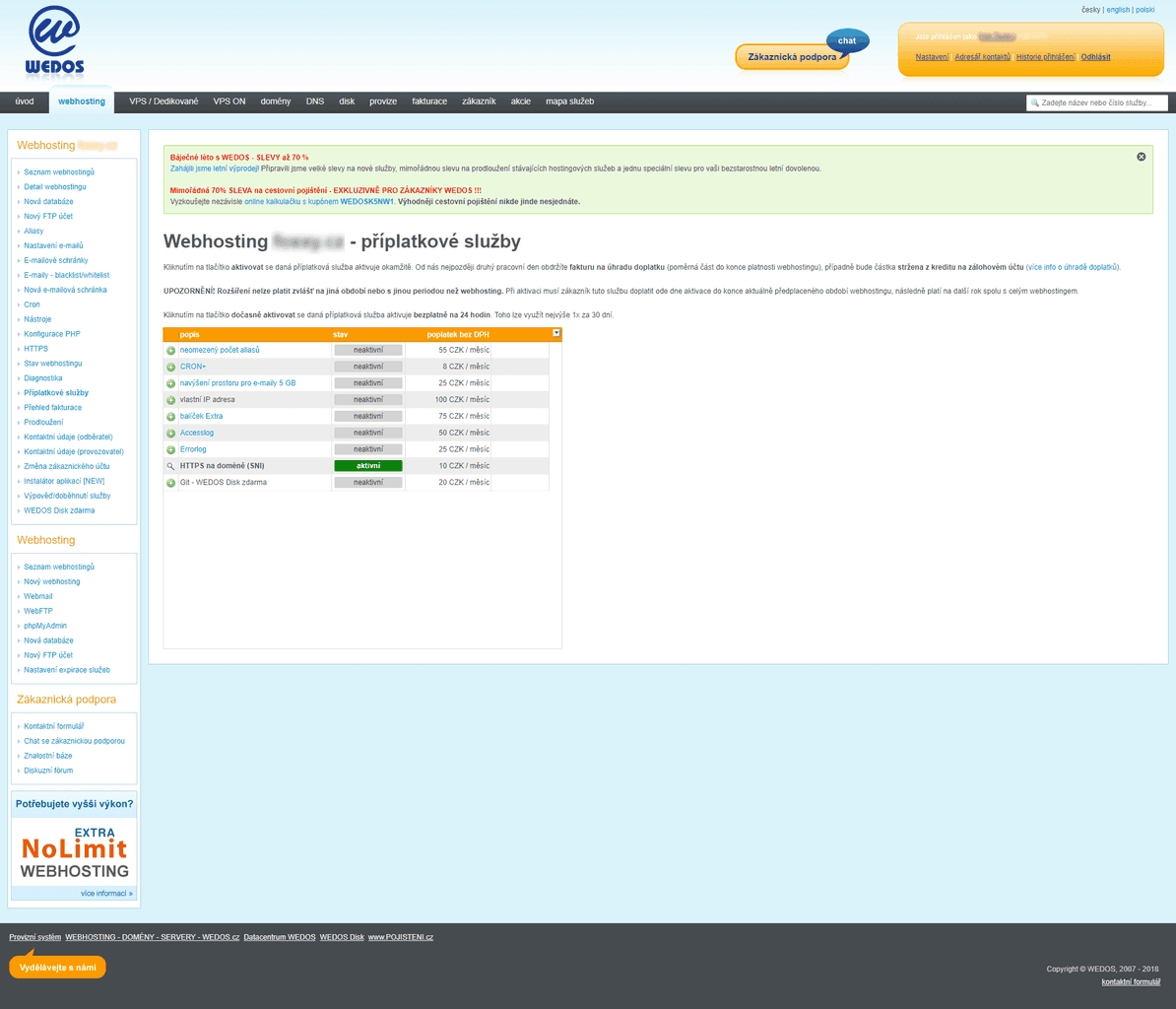Click the aktivní status of HTTPS na doméně
Image resolution: width=1176 pixels, height=1009 pixels.
[368, 466]
